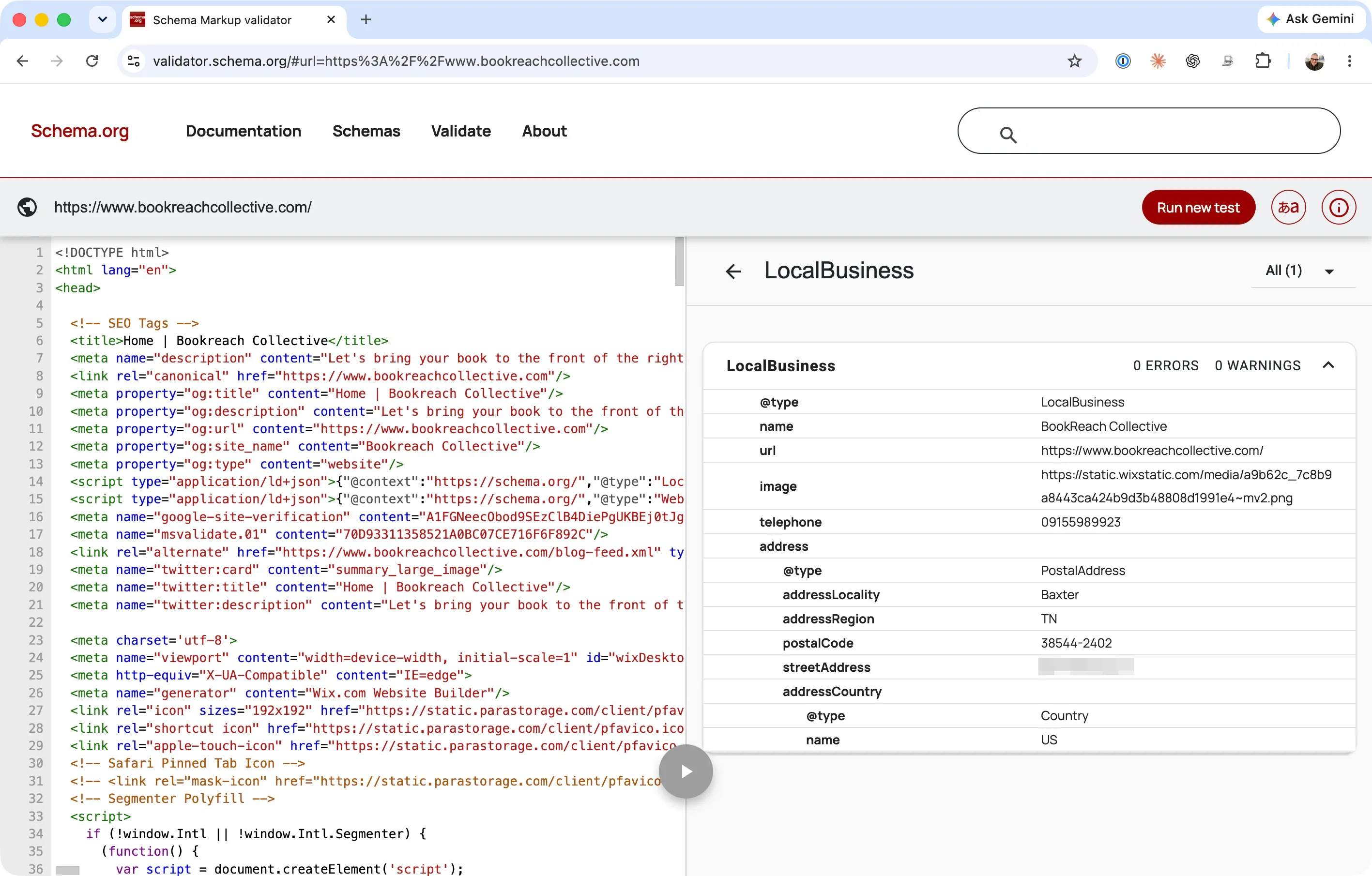
Task: Open the About menu
Action: pos(545,131)
